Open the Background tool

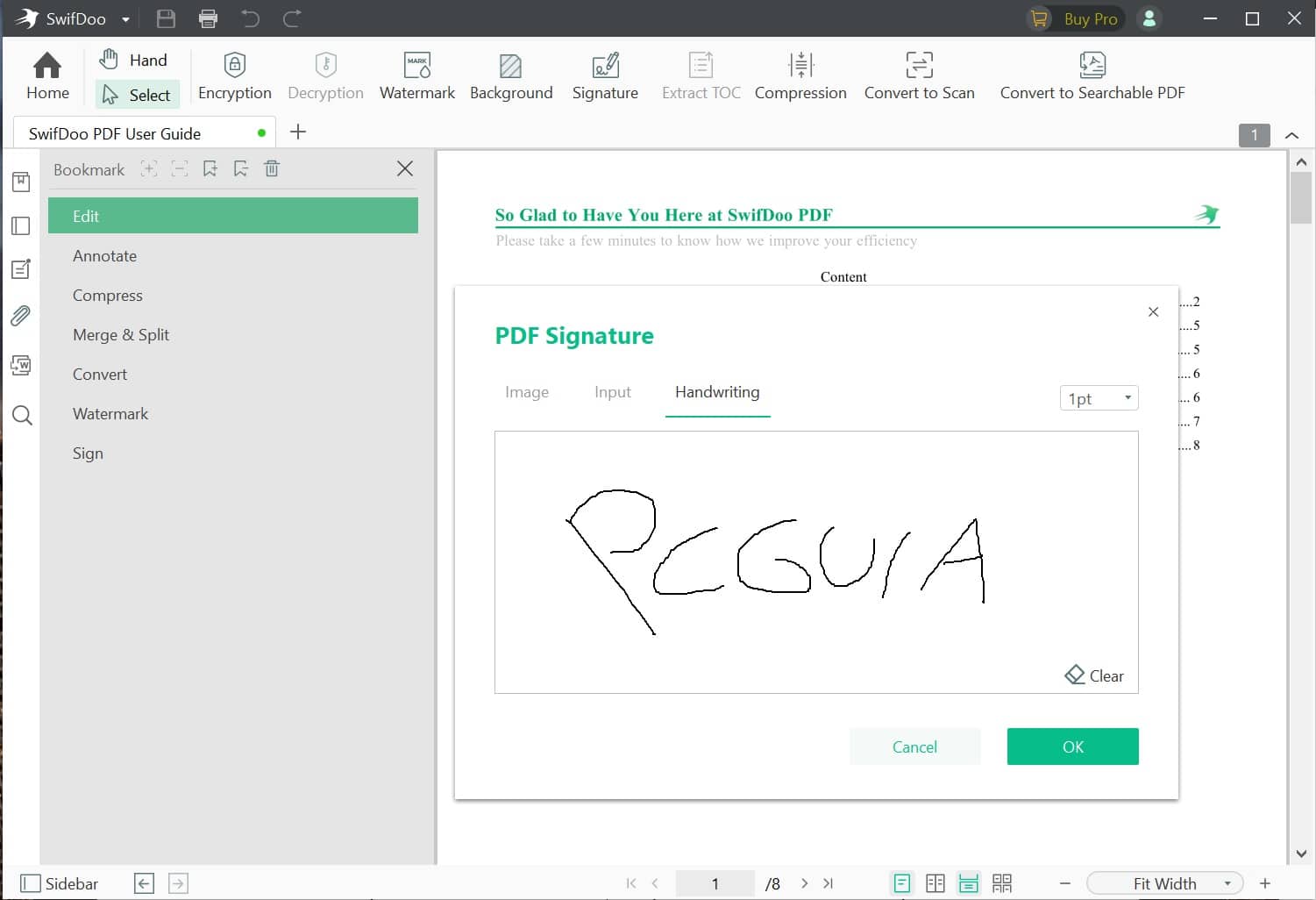click(x=511, y=75)
